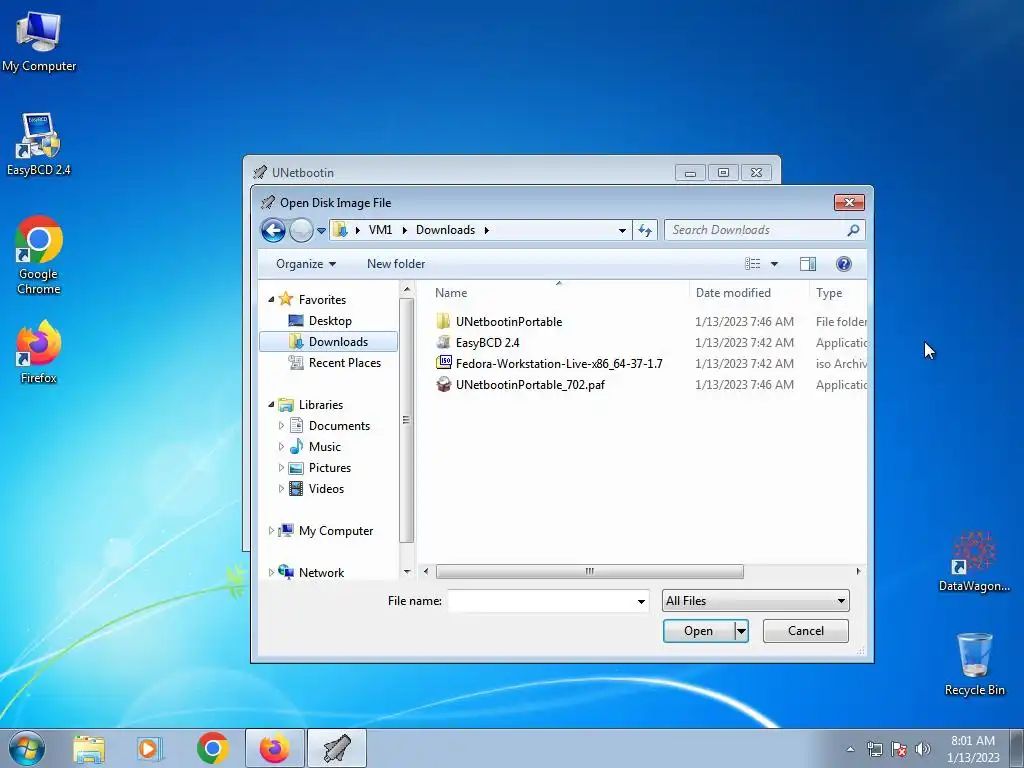Click the Open button

(698, 631)
